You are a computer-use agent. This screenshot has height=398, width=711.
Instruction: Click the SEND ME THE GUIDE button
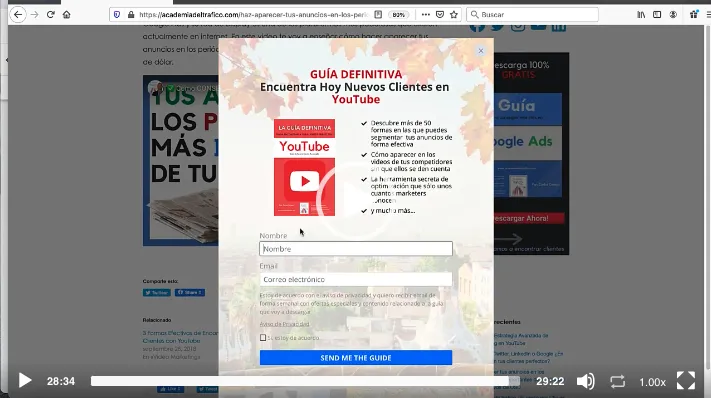(356, 358)
